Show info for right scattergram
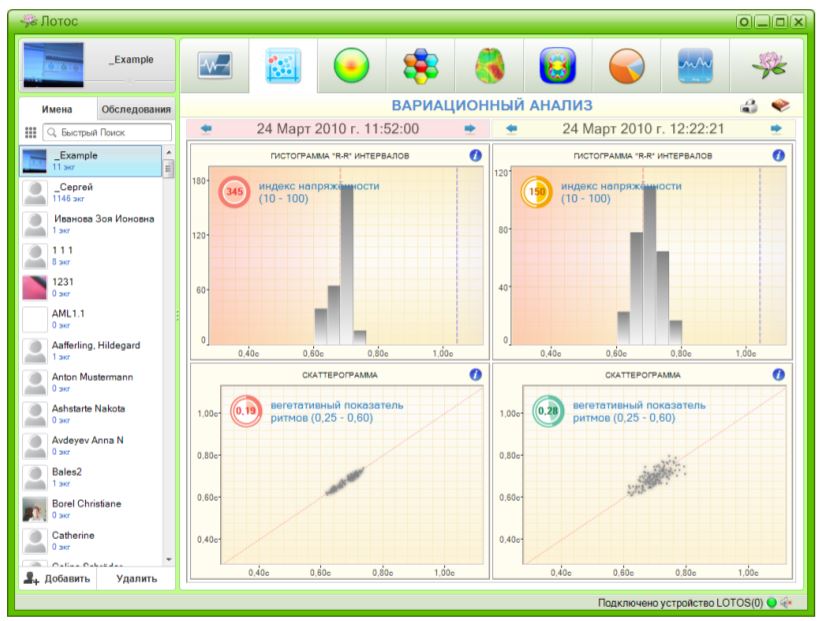 click(778, 374)
